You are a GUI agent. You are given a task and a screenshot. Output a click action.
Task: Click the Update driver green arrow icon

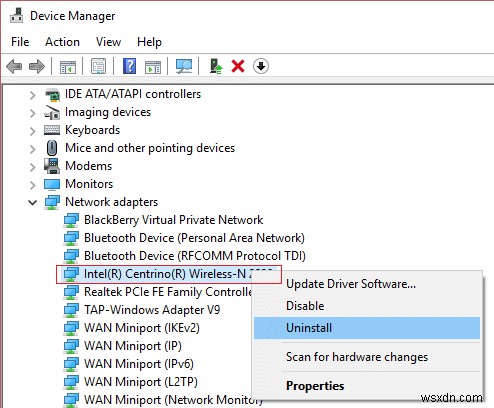pos(216,66)
